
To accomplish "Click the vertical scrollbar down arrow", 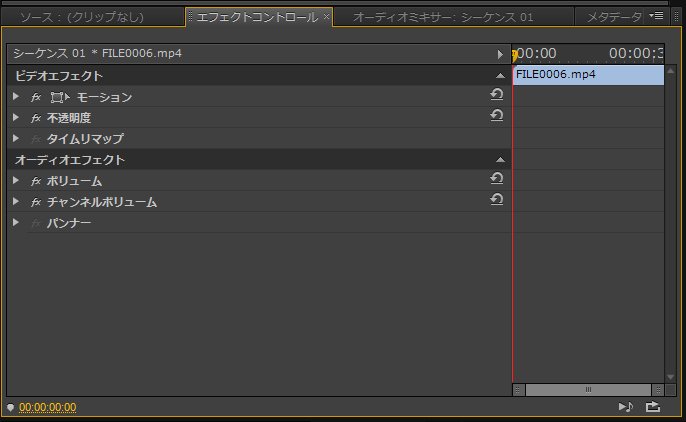I will (x=670, y=377).
